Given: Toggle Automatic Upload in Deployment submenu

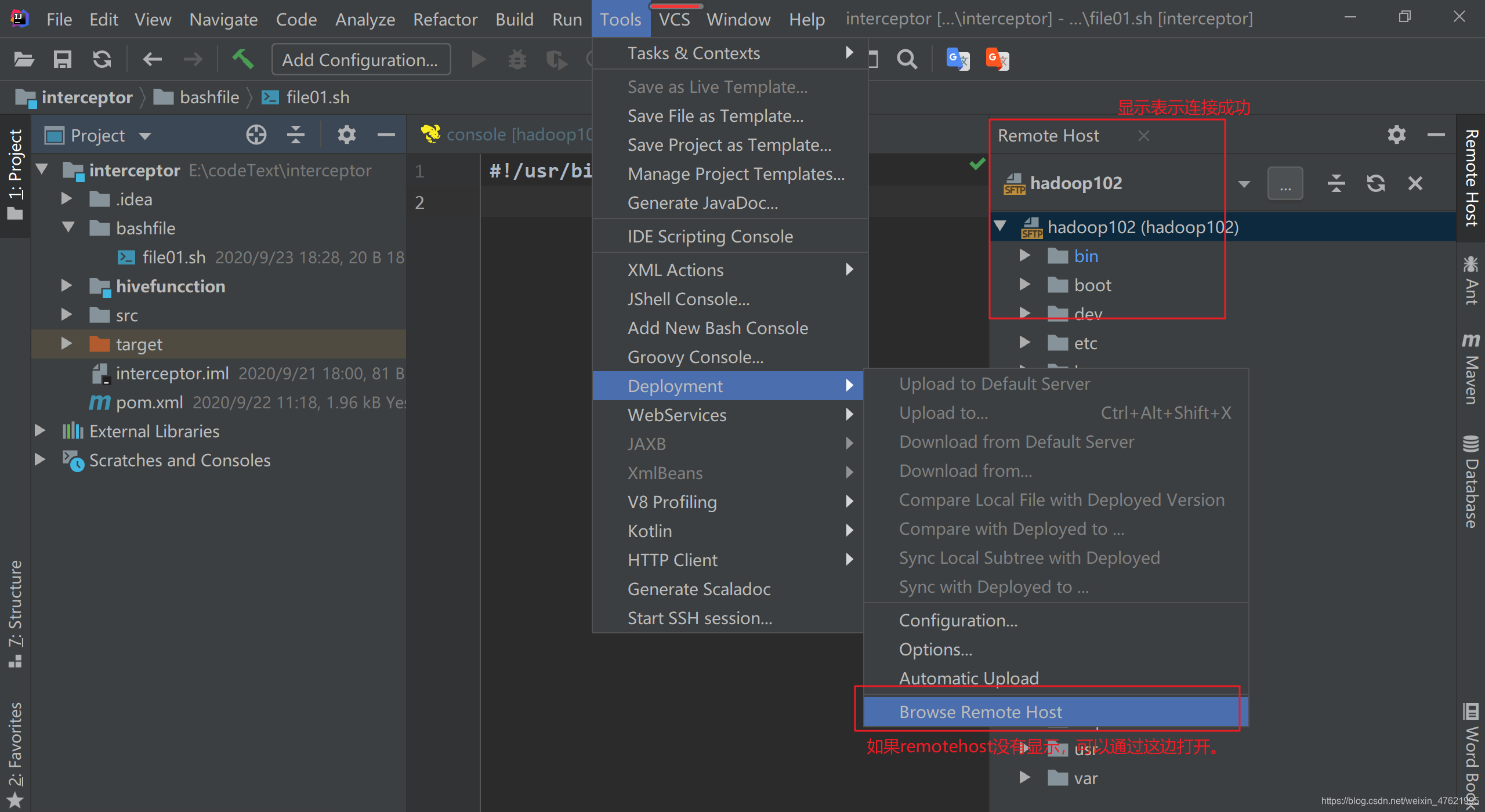Looking at the screenshot, I should tap(1056, 678).
